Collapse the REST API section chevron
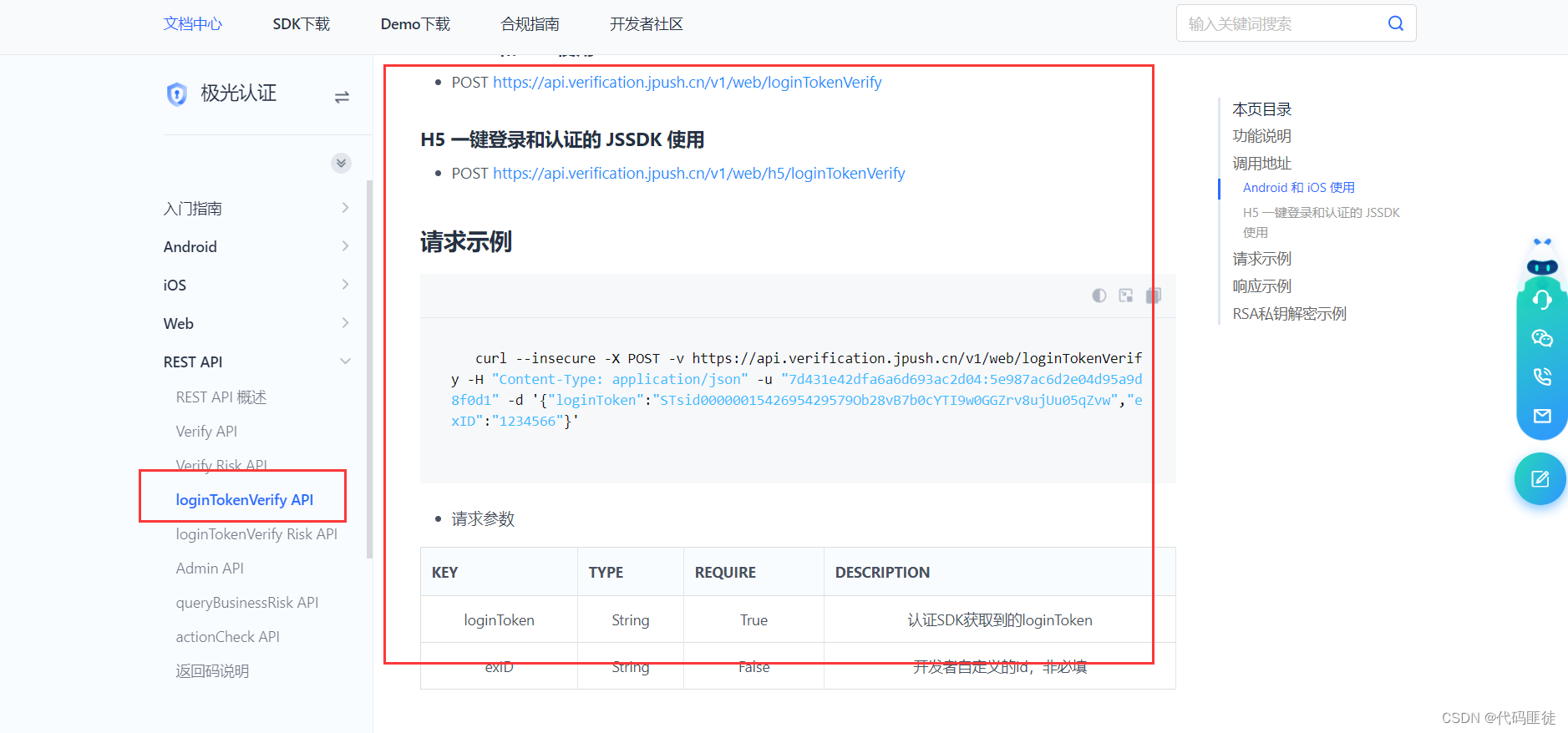Image resolution: width=1568 pixels, height=733 pixels. pos(345,361)
